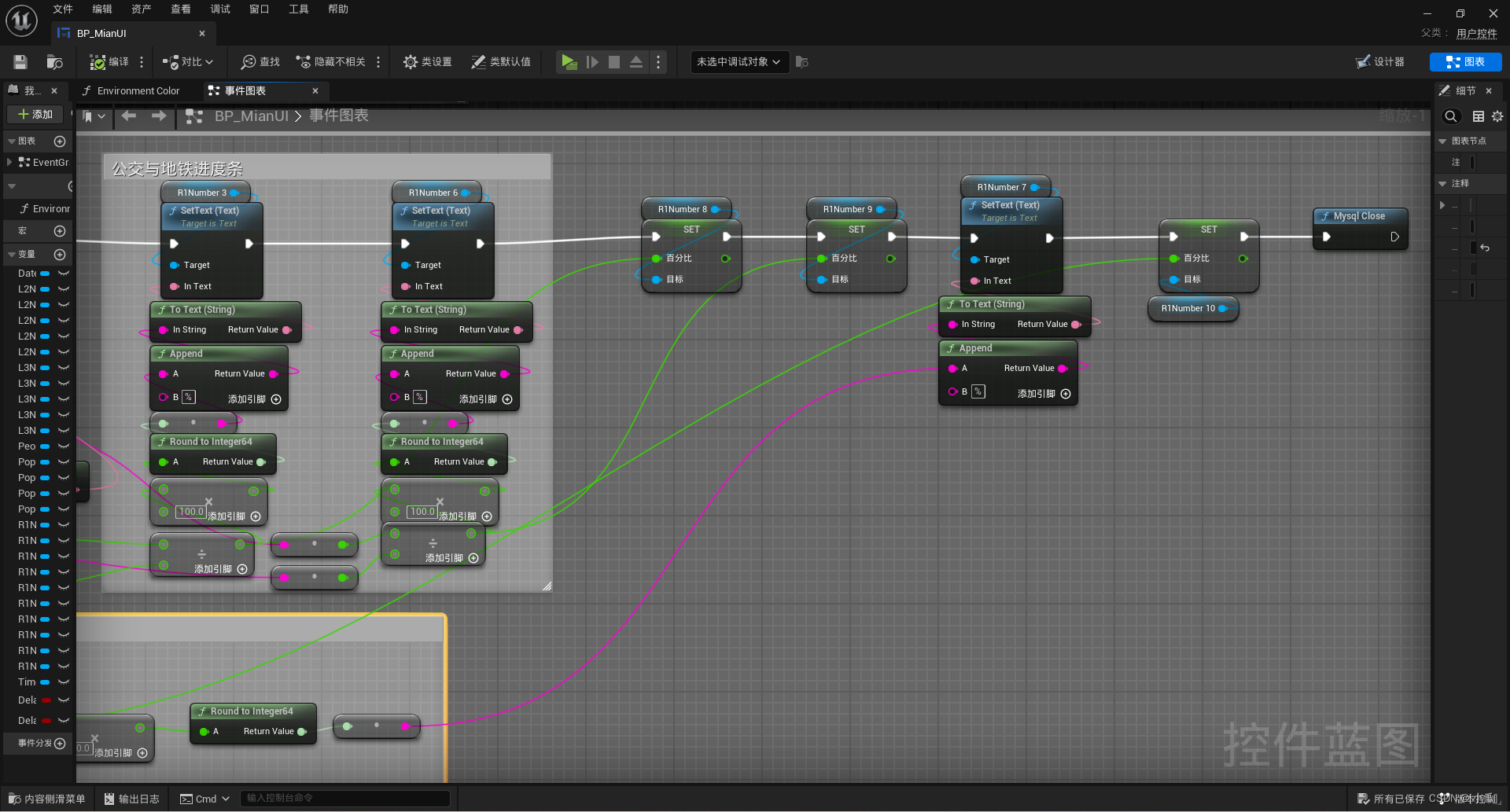1510x812 pixels.
Task: Open compile options three-dot menu beside 编译
Action: pyautogui.click(x=142, y=62)
